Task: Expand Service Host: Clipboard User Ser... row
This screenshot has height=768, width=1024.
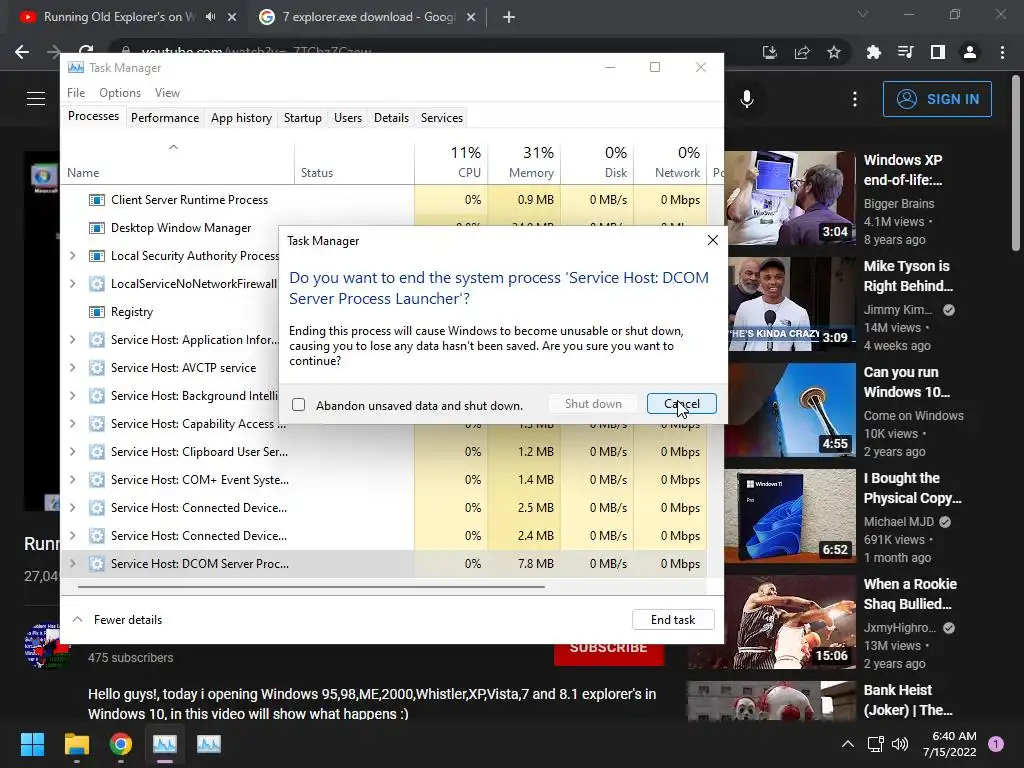Action: coord(72,452)
